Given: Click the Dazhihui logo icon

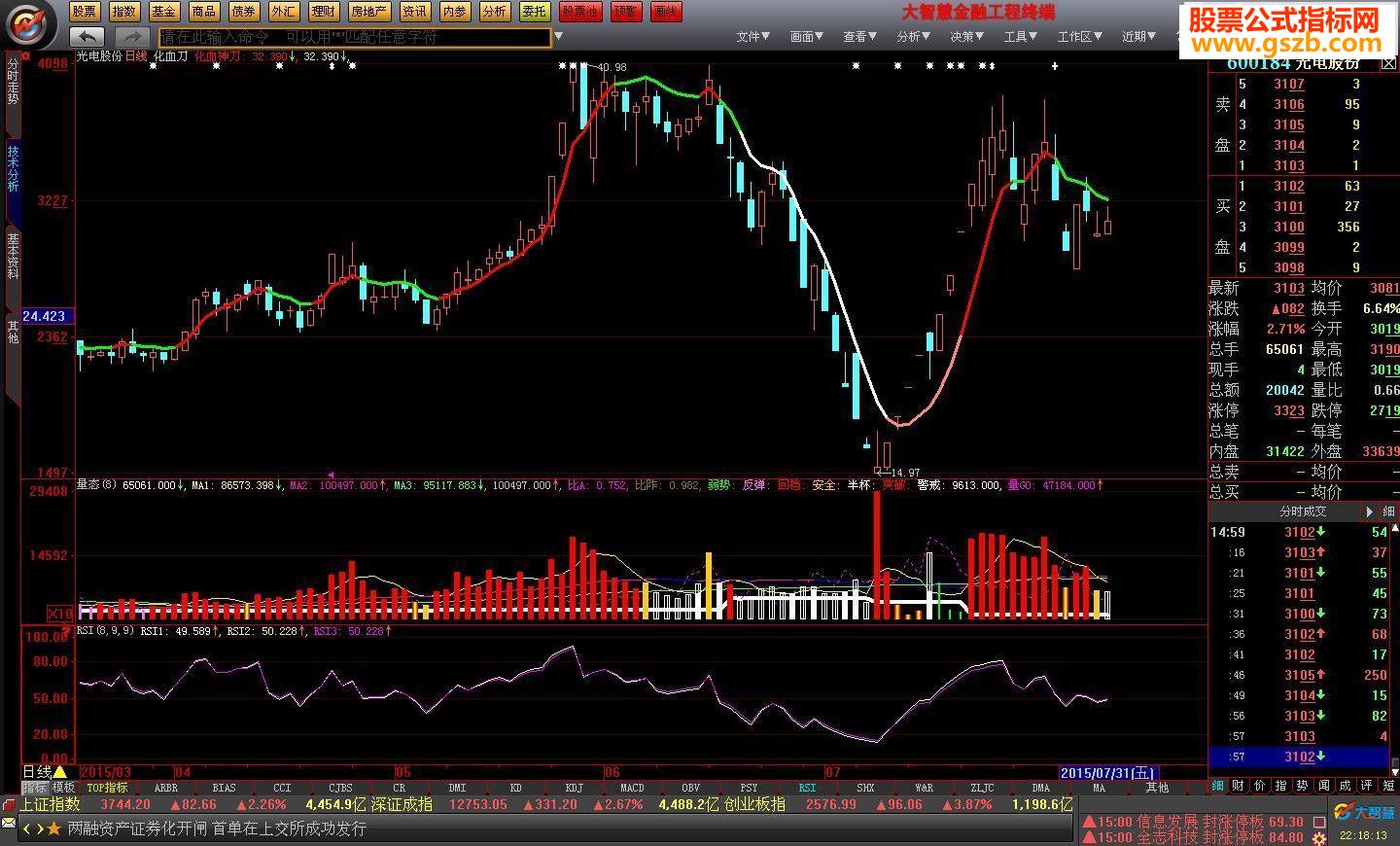Looking at the screenshot, I should [28, 23].
